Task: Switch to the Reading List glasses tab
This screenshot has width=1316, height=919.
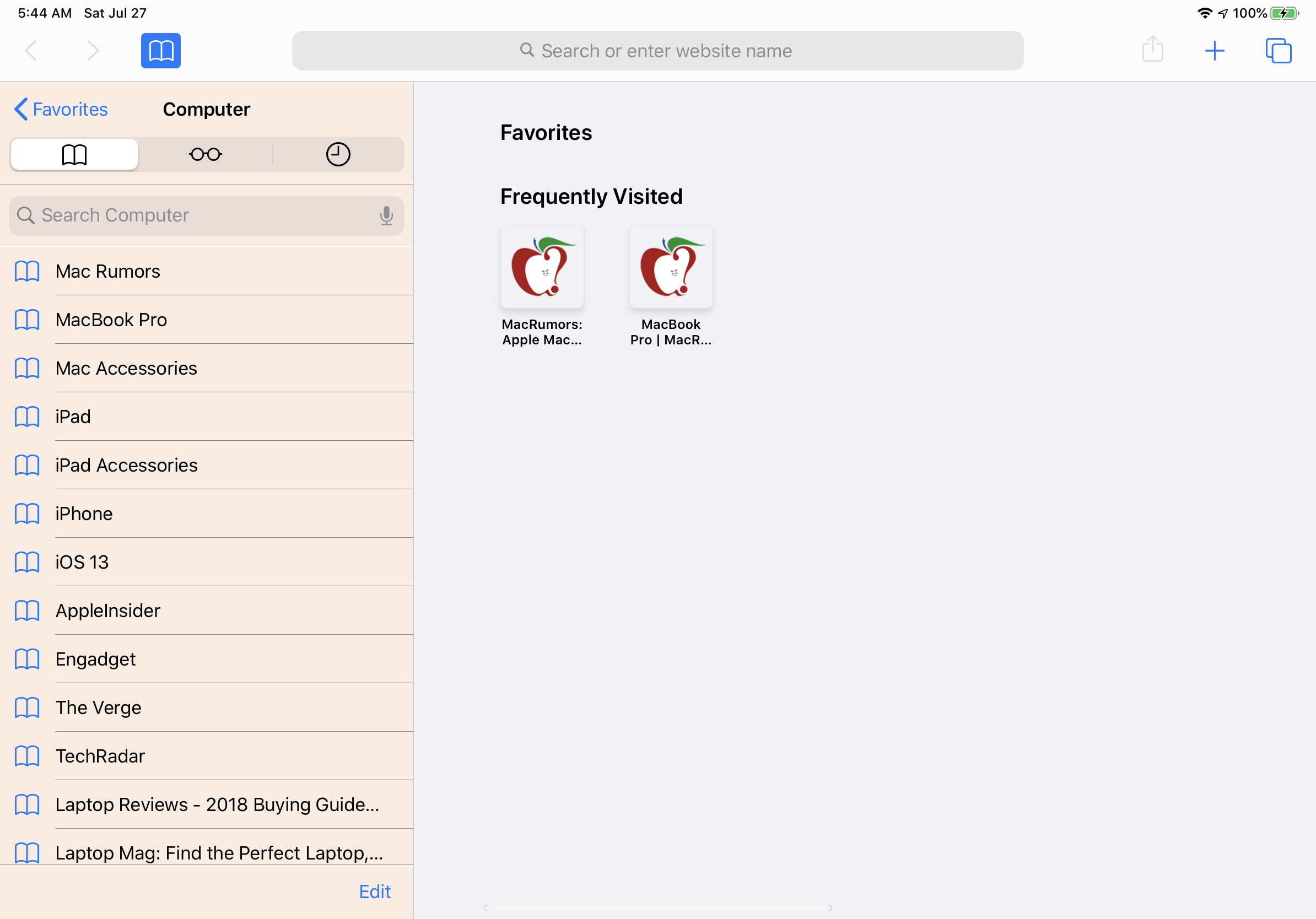Action: 205,154
